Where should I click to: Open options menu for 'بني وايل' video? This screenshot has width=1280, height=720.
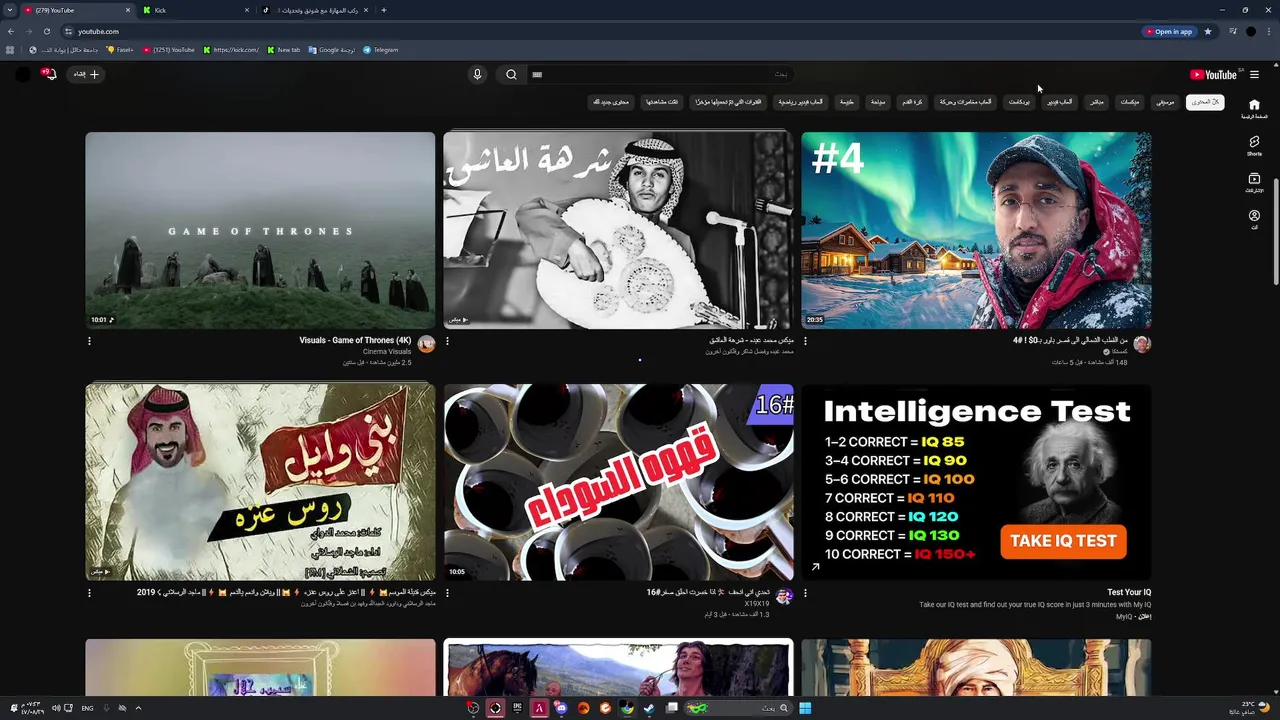click(89, 593)
